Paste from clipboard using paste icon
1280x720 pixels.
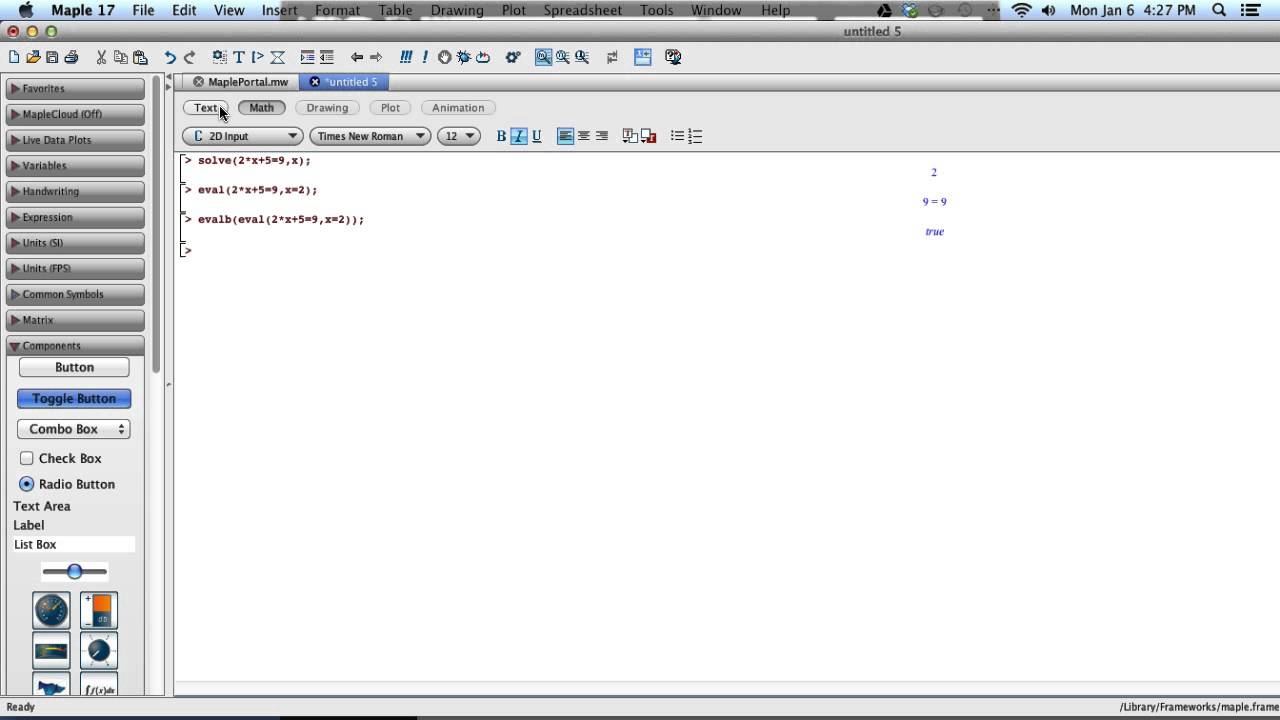140,57
